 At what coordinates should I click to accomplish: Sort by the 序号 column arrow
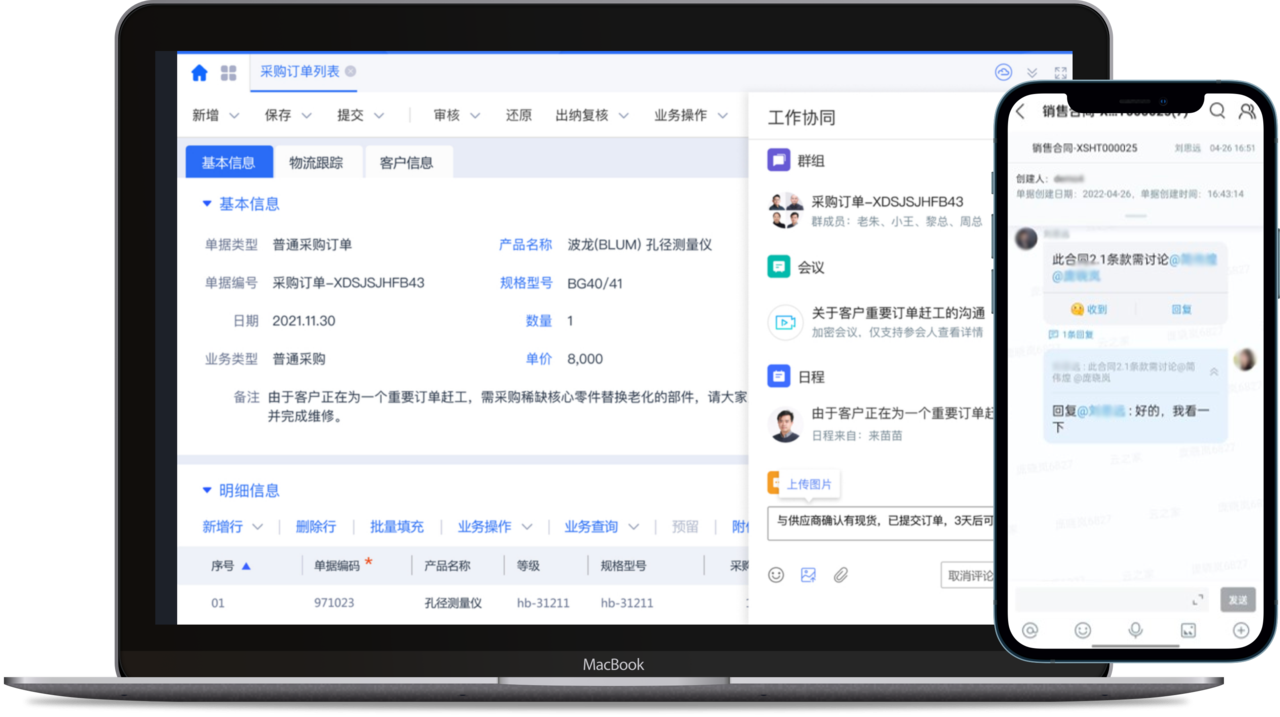(x=246, y=566)
